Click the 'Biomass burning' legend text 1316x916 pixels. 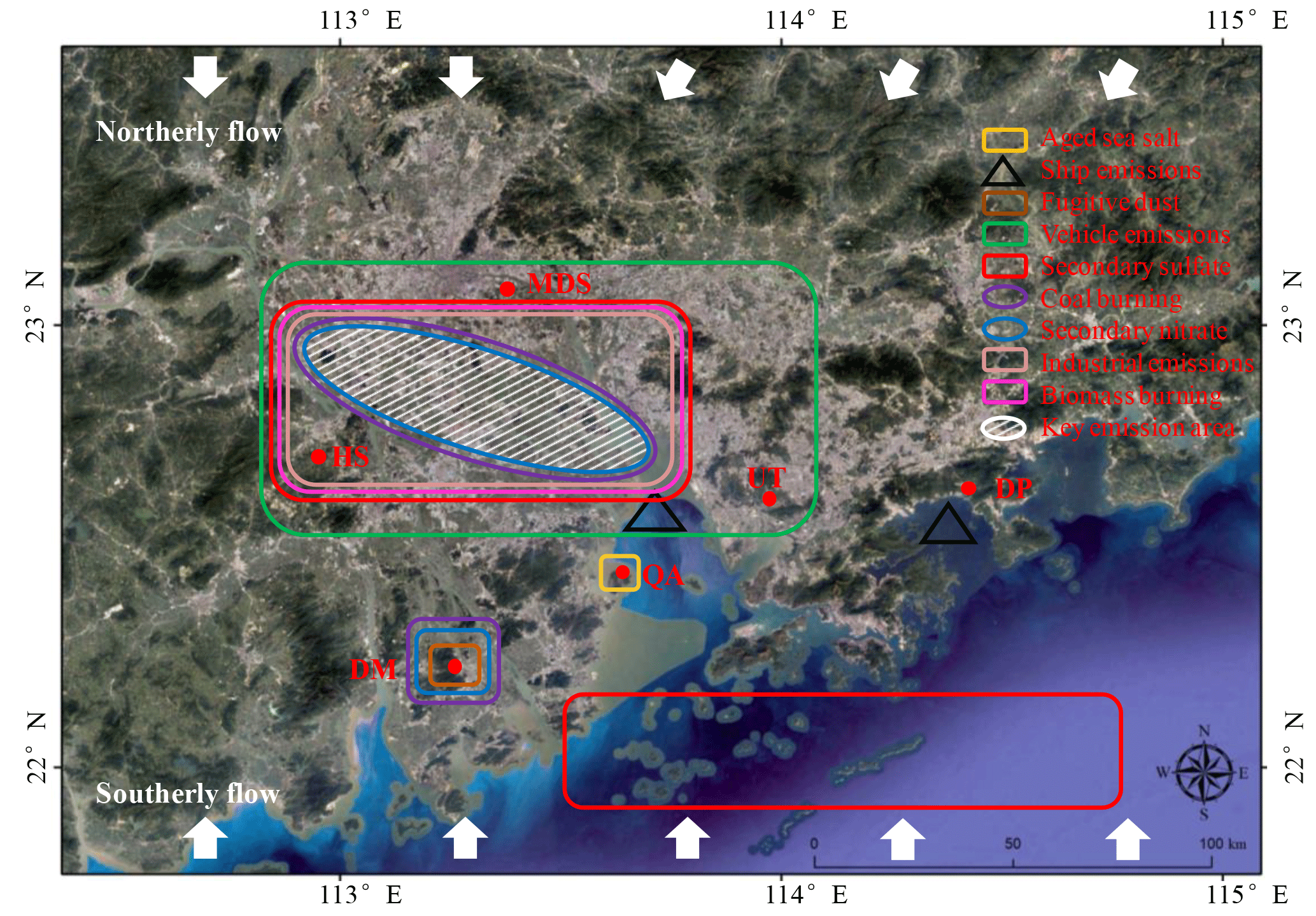coord(1131,395)
